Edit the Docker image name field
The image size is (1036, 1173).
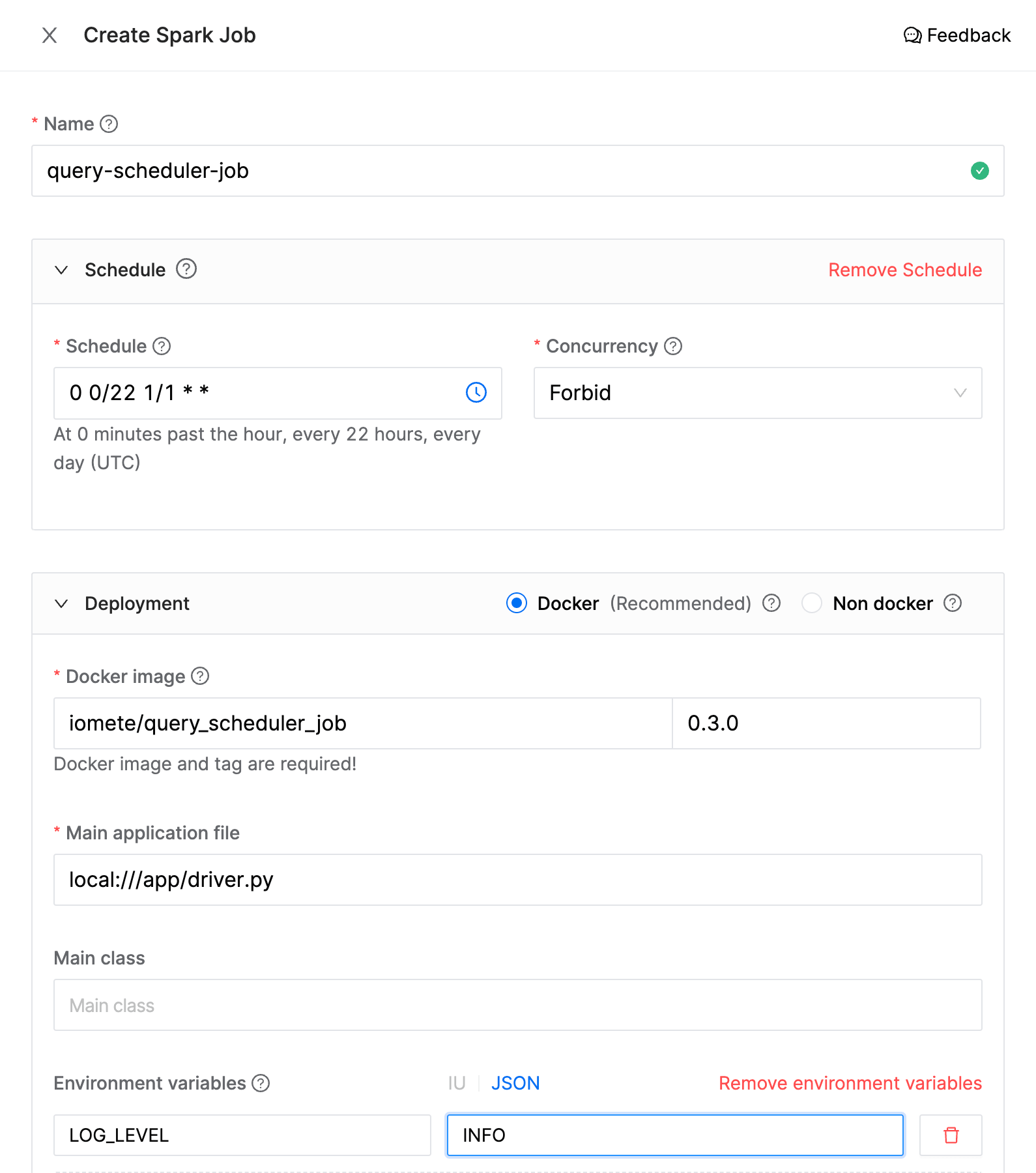pyautogui.click(x=363, y=723)
